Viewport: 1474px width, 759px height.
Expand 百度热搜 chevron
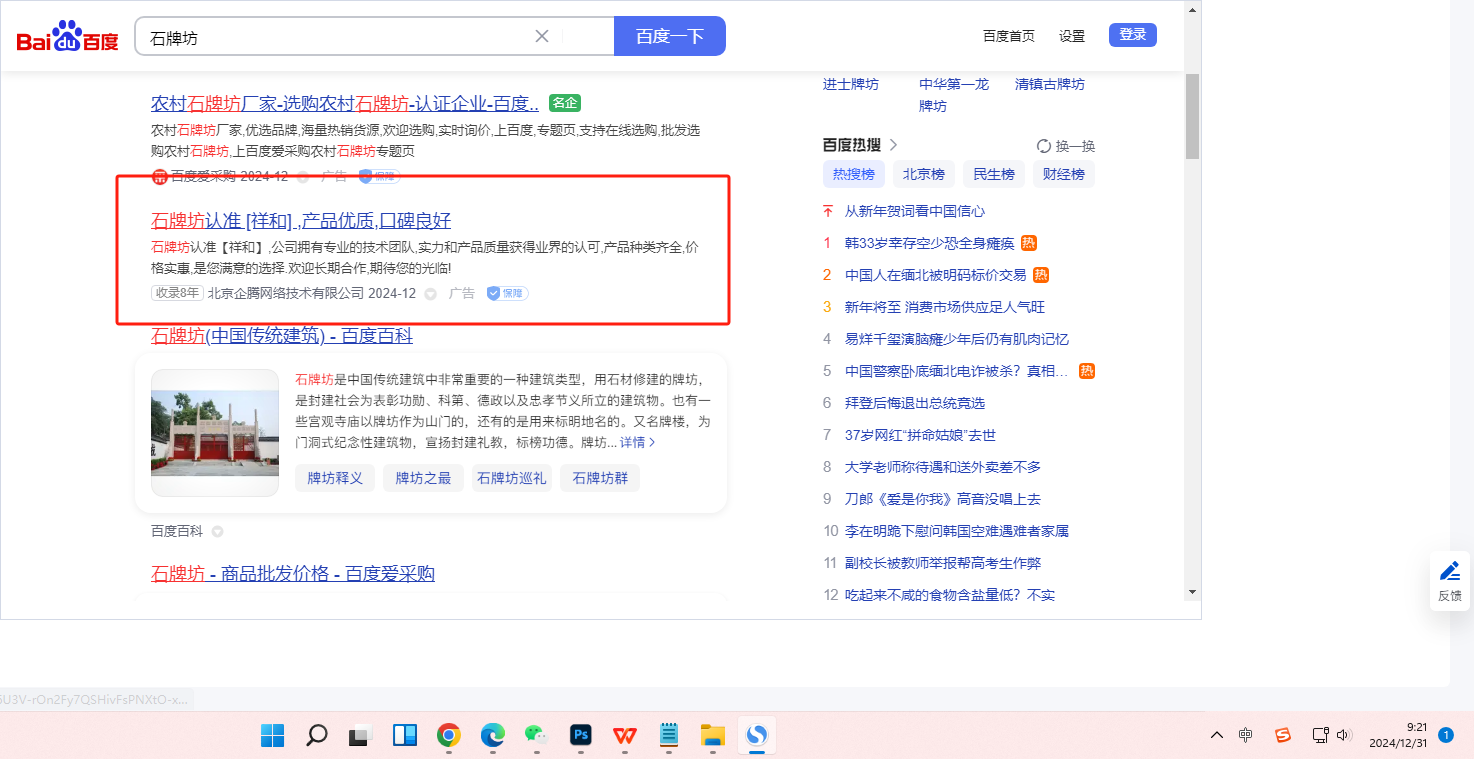pos(893,145)
